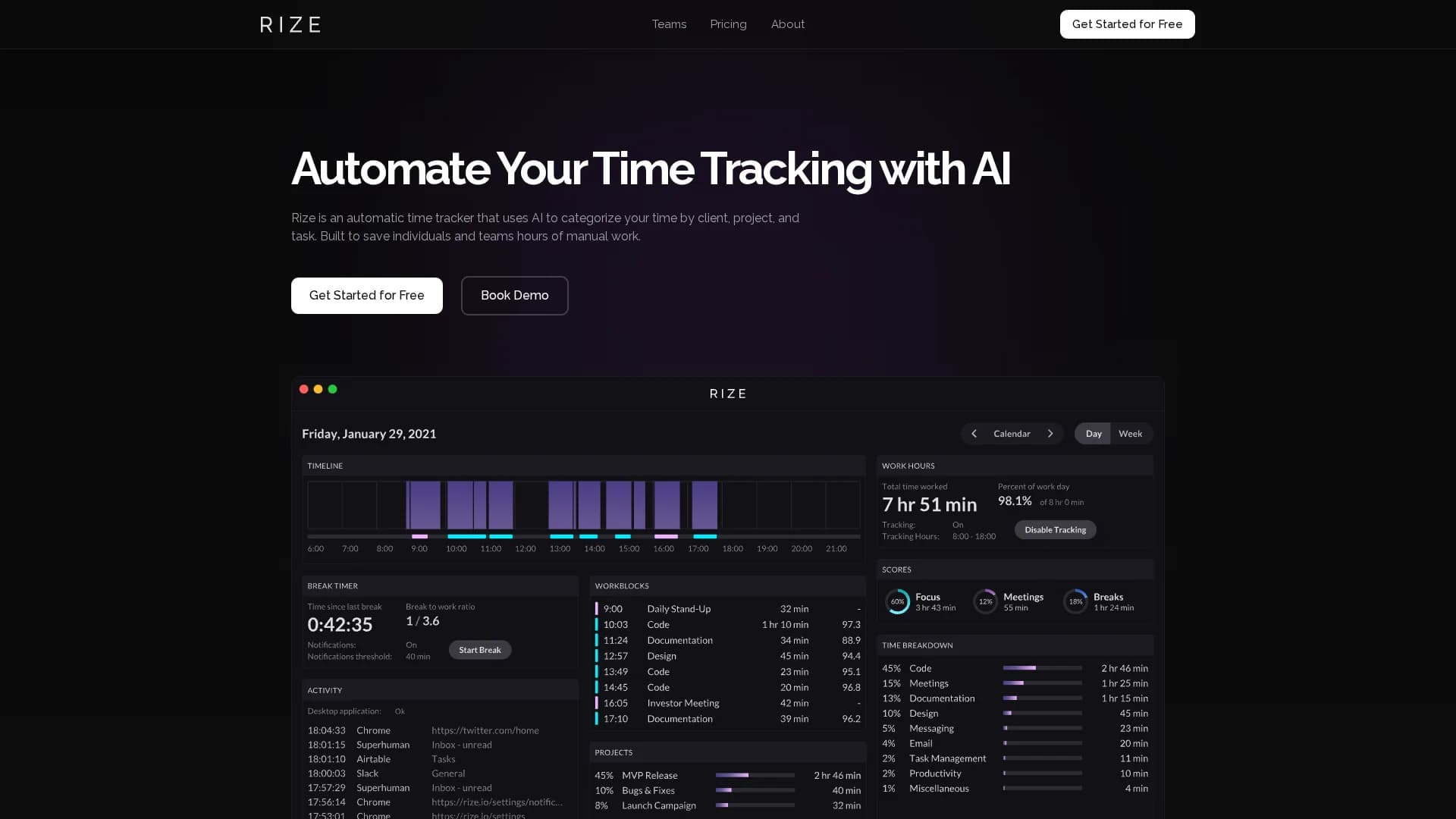Click the yellow minimize dot of app window
The height and width of the screenshot is (819, 1456).
click(318, 389)
